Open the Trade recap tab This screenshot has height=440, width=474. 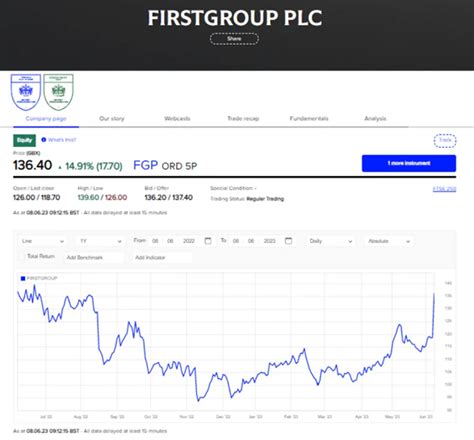coord(243,119)
